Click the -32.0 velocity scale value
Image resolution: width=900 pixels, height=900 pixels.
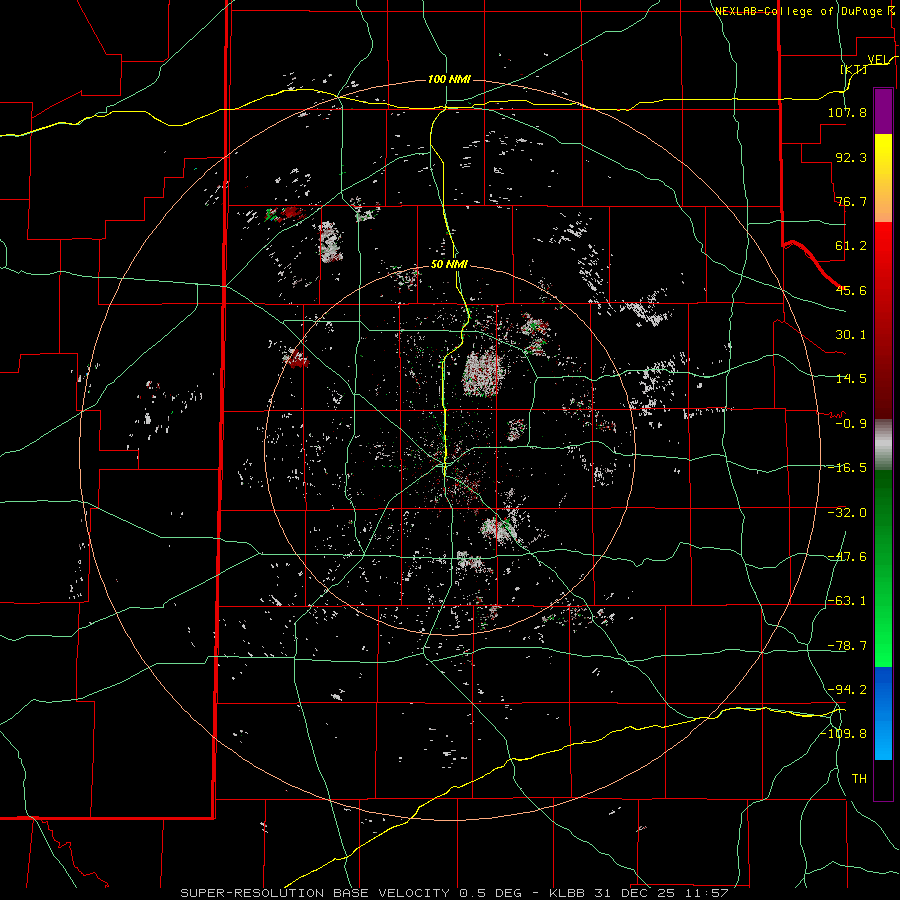(847, 513)
